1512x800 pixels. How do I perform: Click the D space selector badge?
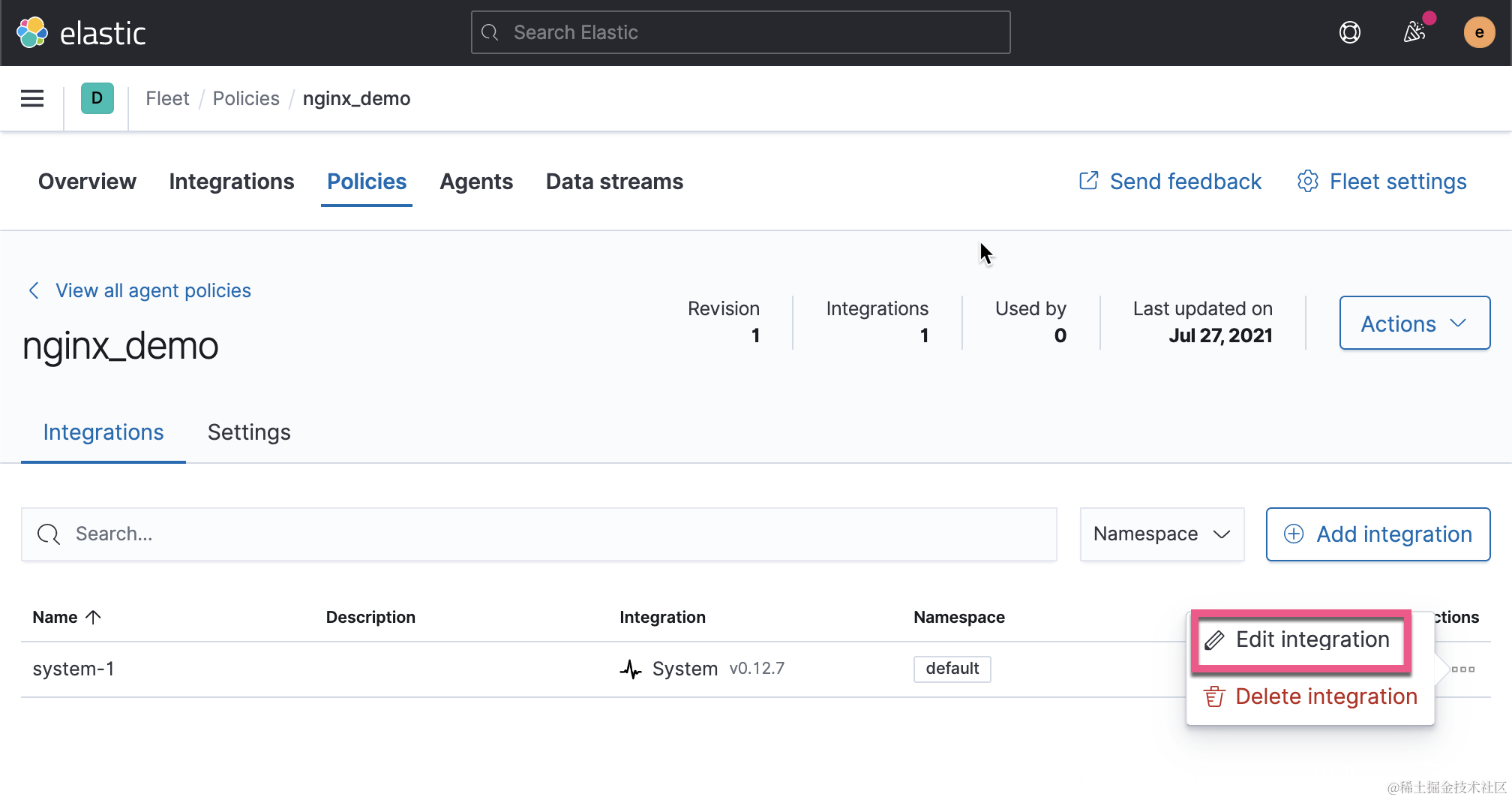coord(97,98)
